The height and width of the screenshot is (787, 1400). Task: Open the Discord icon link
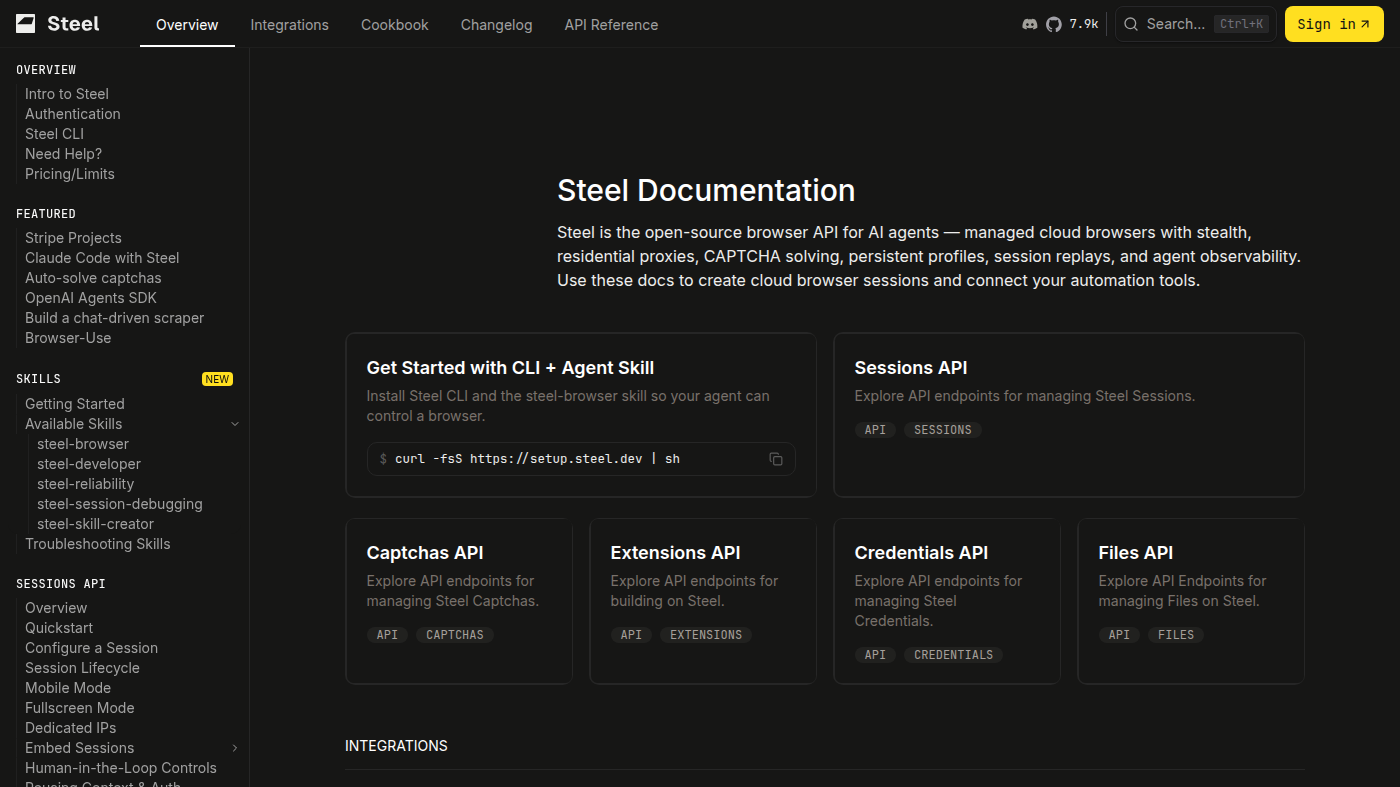[x=1030, y=24]
